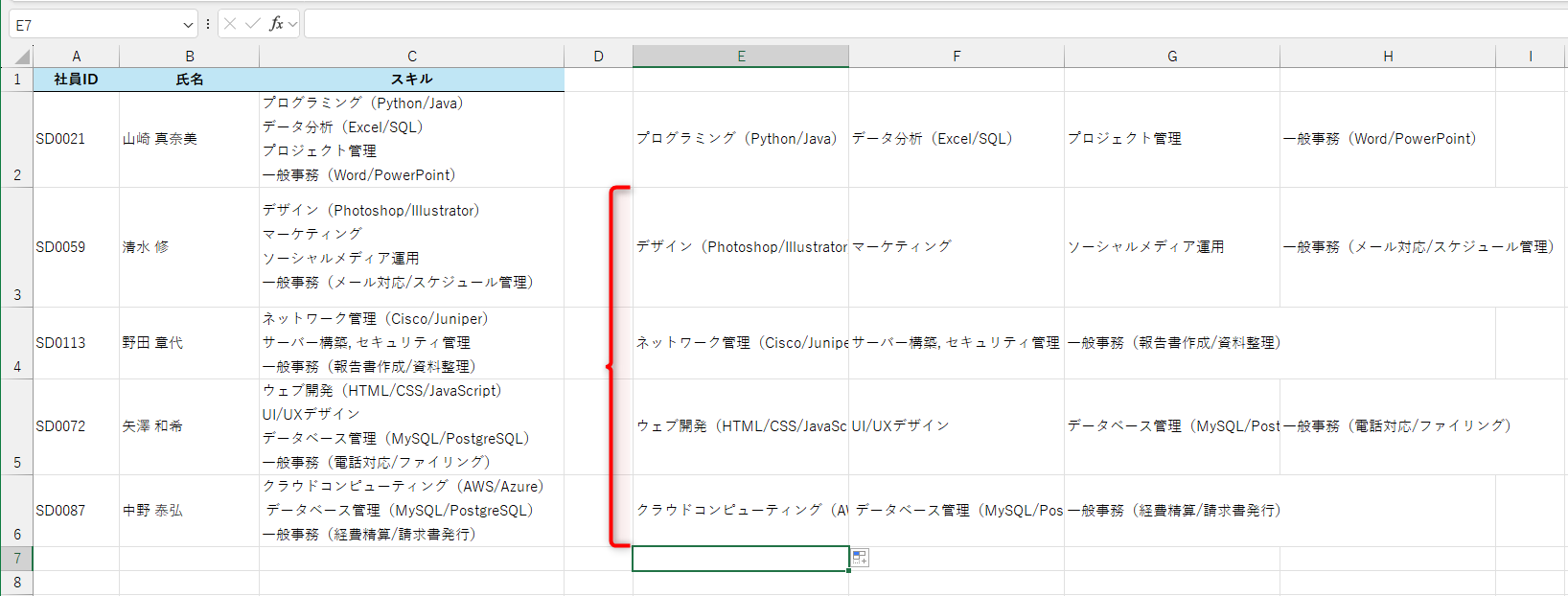The image size is (1568, 596).
Task: Select cell containing SD0113
Action: click(77, 343)
